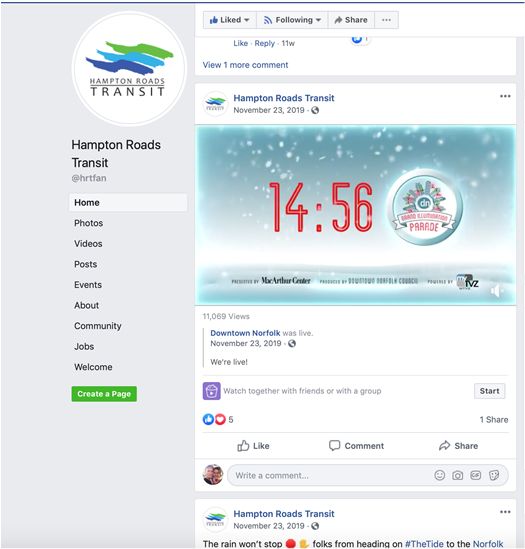Screen dimensions: 525x549
Task: Open options menu on parade video post
Action: (x=505, y=96)
